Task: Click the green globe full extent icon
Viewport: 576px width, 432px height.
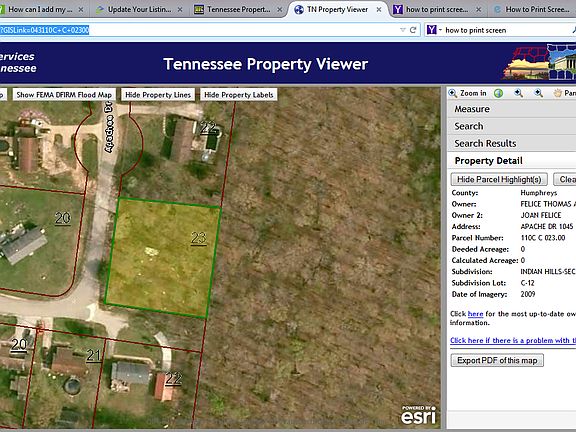Action: pos(498,93)
